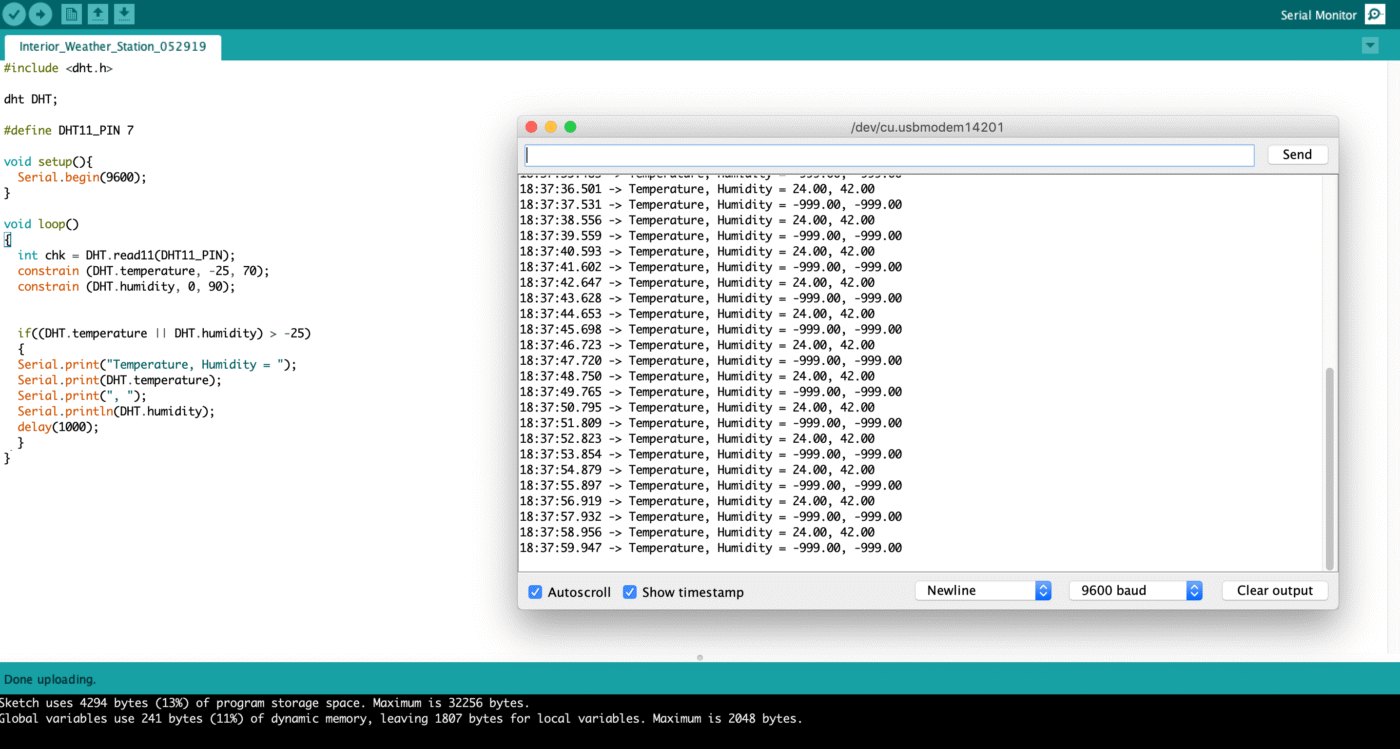Click the green zoom button of serial window
The image size is (1400, 749).
tap(570, 127)
